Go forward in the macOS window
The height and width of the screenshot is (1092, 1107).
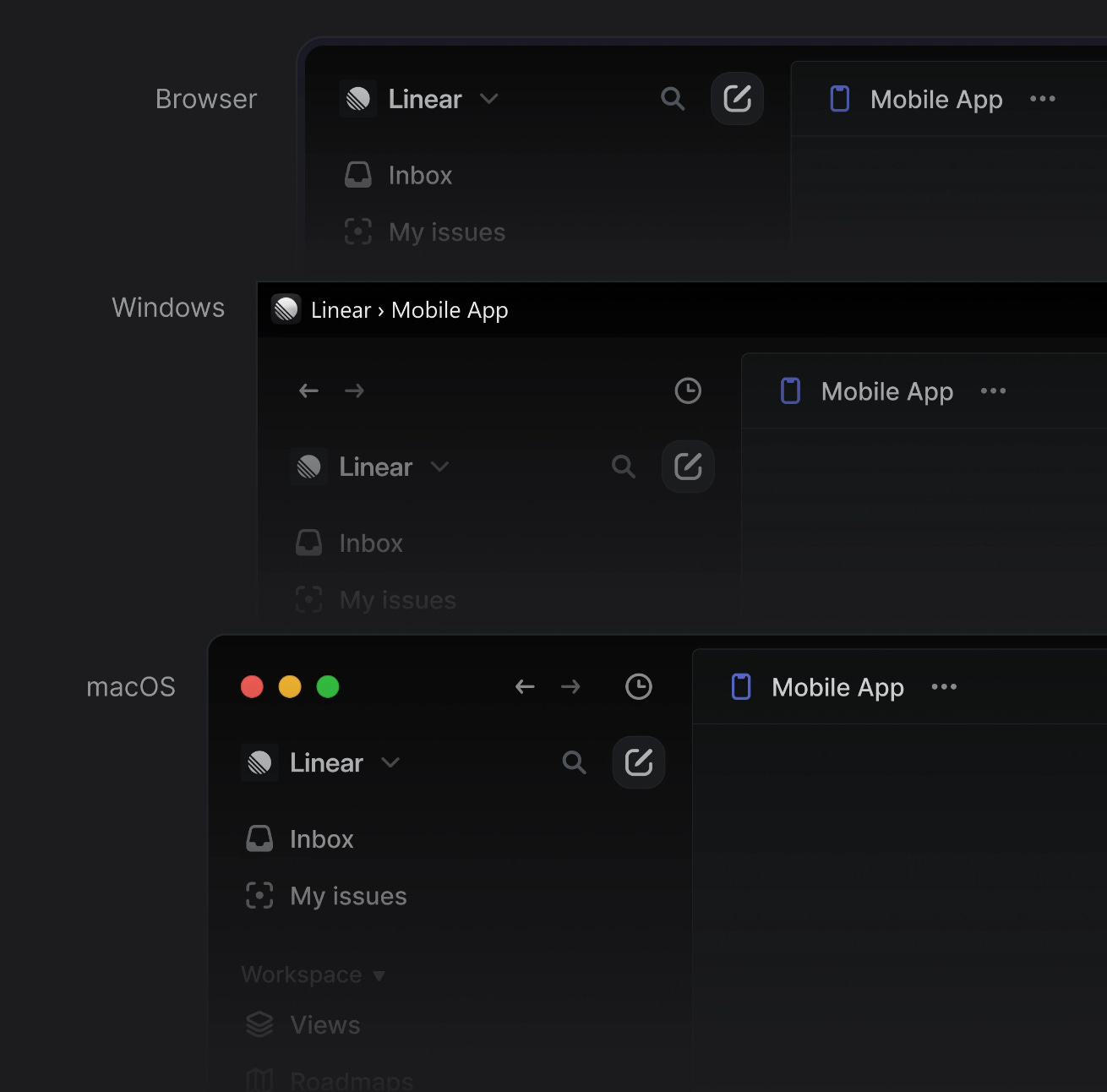tap(571, 686)
